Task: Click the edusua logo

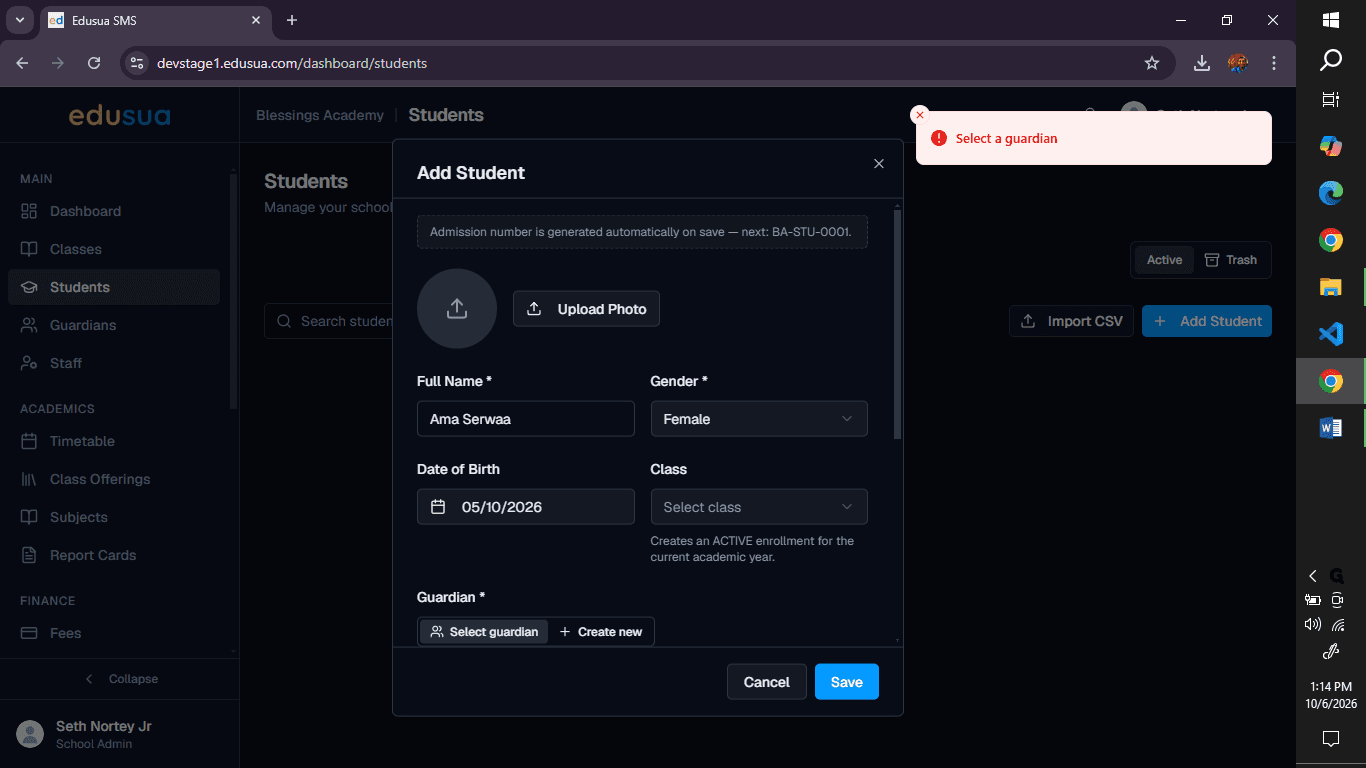Action: [119, 116]
